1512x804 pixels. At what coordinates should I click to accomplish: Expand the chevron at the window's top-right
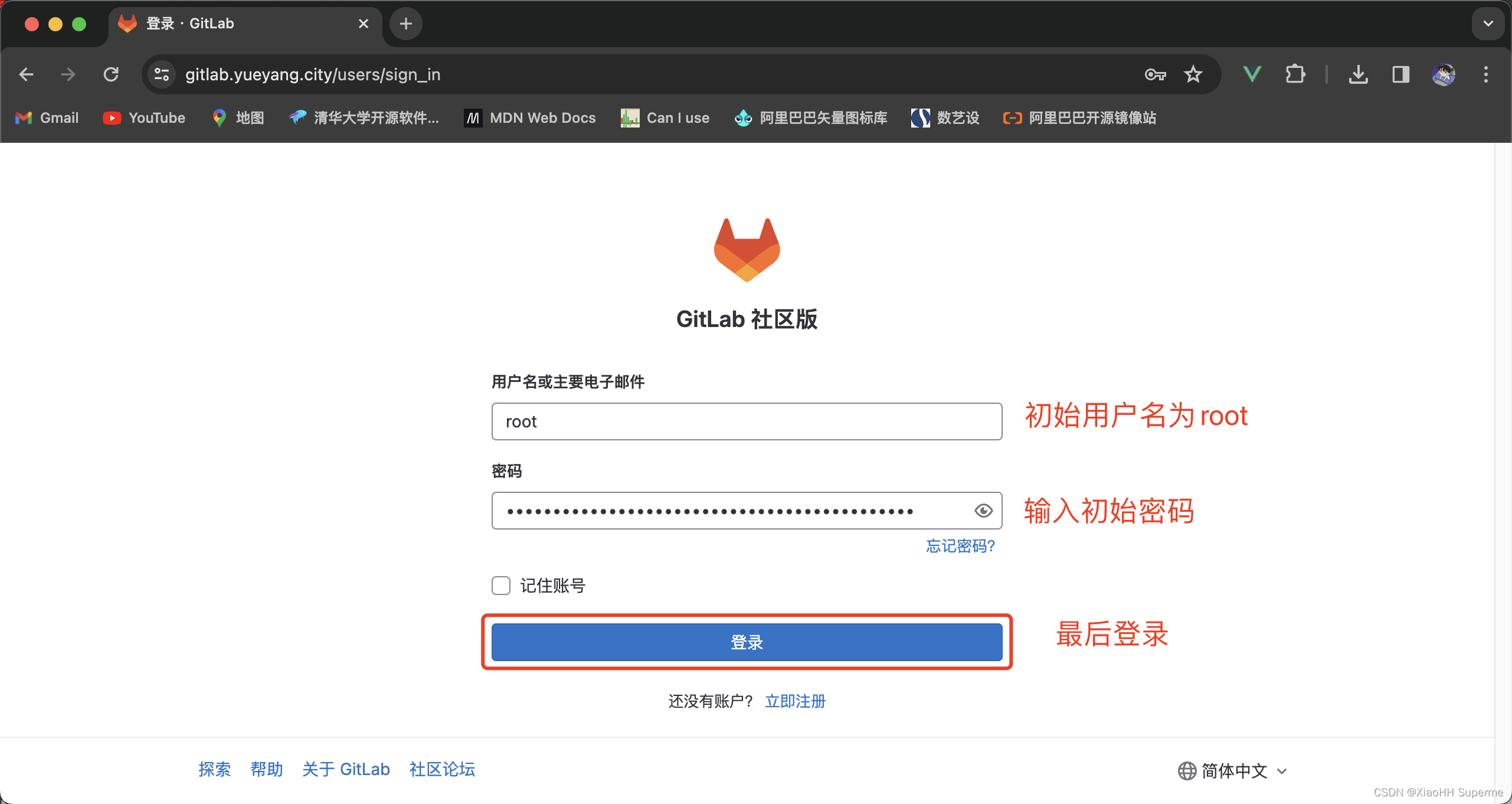tap(1488, 24)
